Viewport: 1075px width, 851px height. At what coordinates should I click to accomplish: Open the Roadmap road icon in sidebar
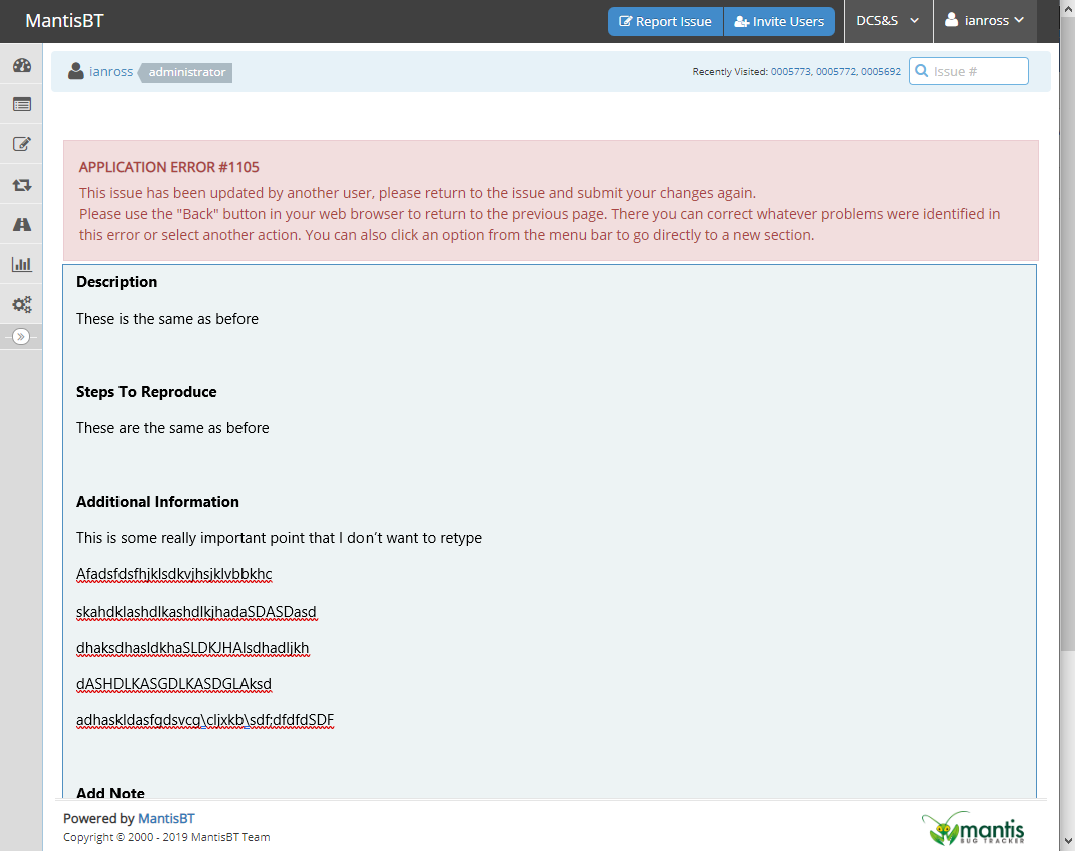tap(21, 225)
